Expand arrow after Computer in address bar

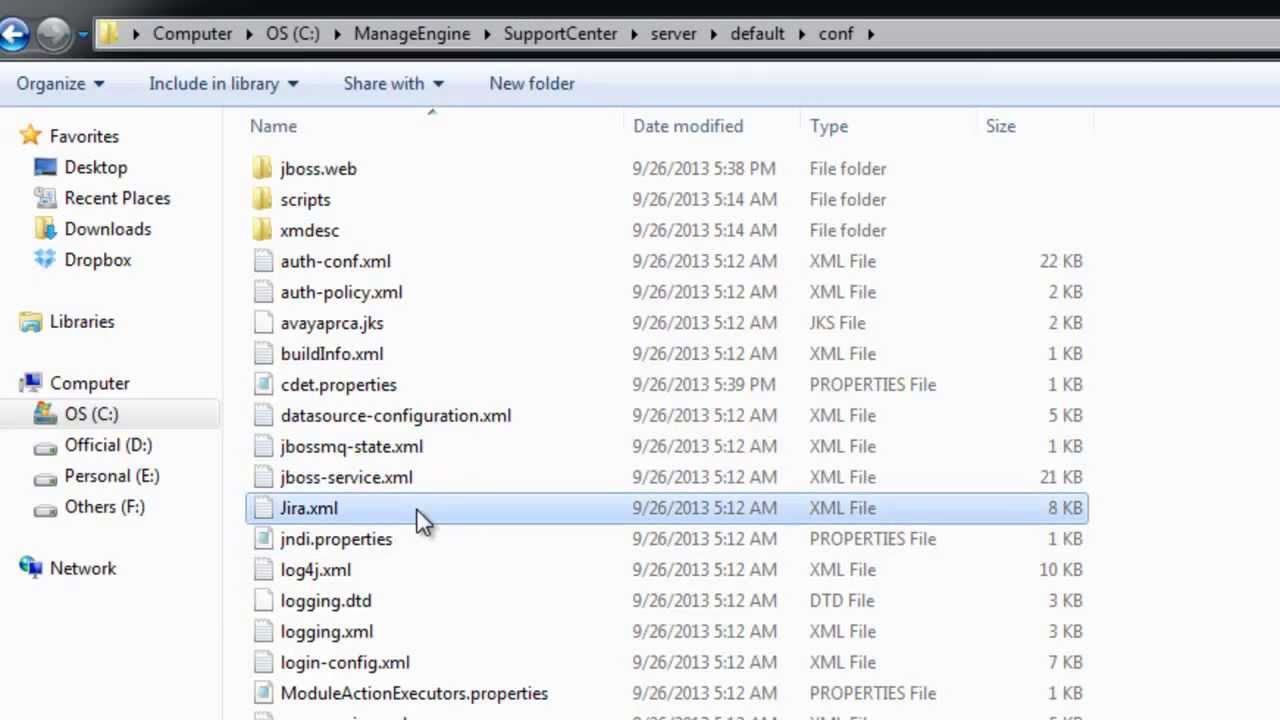tap(249, 34)
